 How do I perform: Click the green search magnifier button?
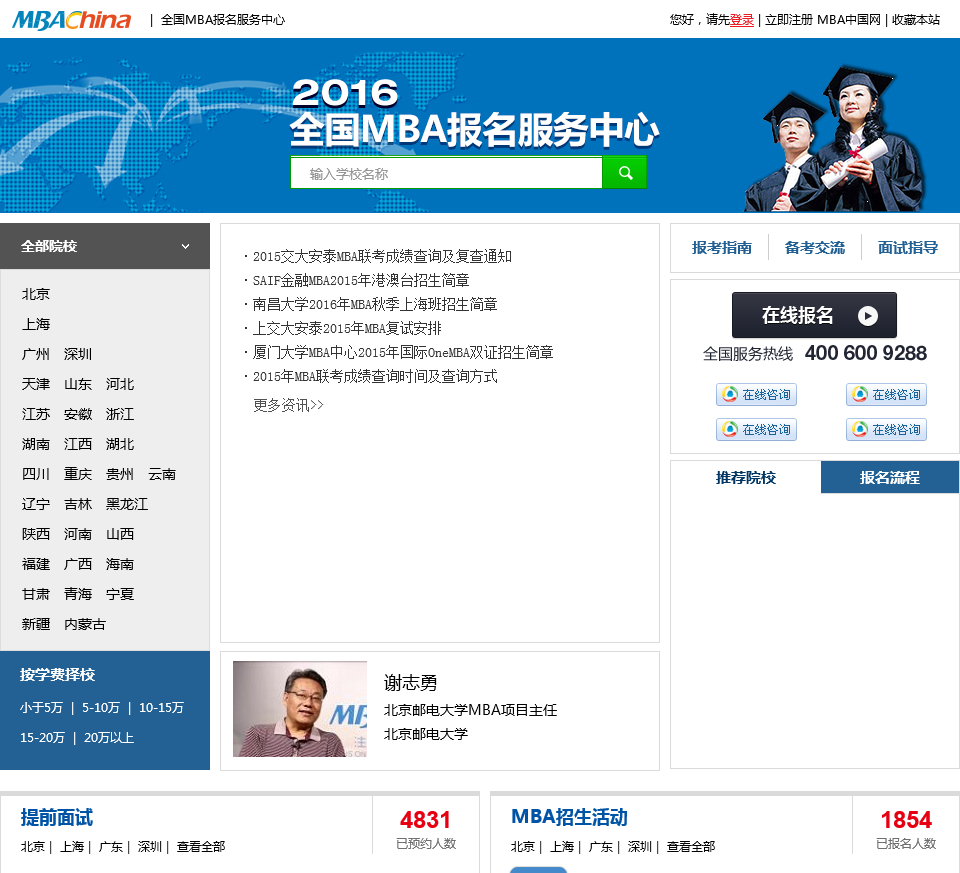pos(624,173)
